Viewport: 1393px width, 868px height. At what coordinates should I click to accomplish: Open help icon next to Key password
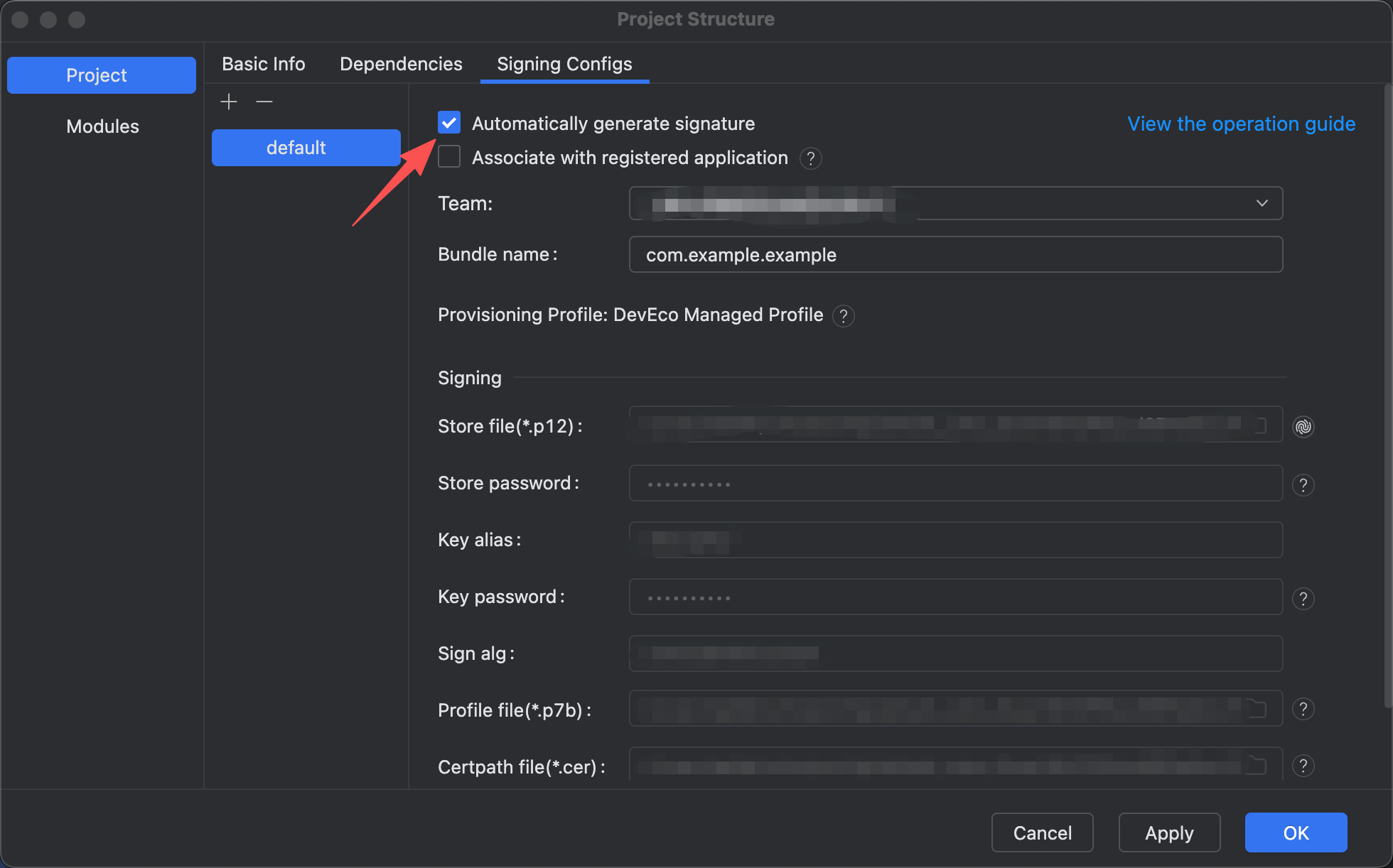tap(1303, 599)
